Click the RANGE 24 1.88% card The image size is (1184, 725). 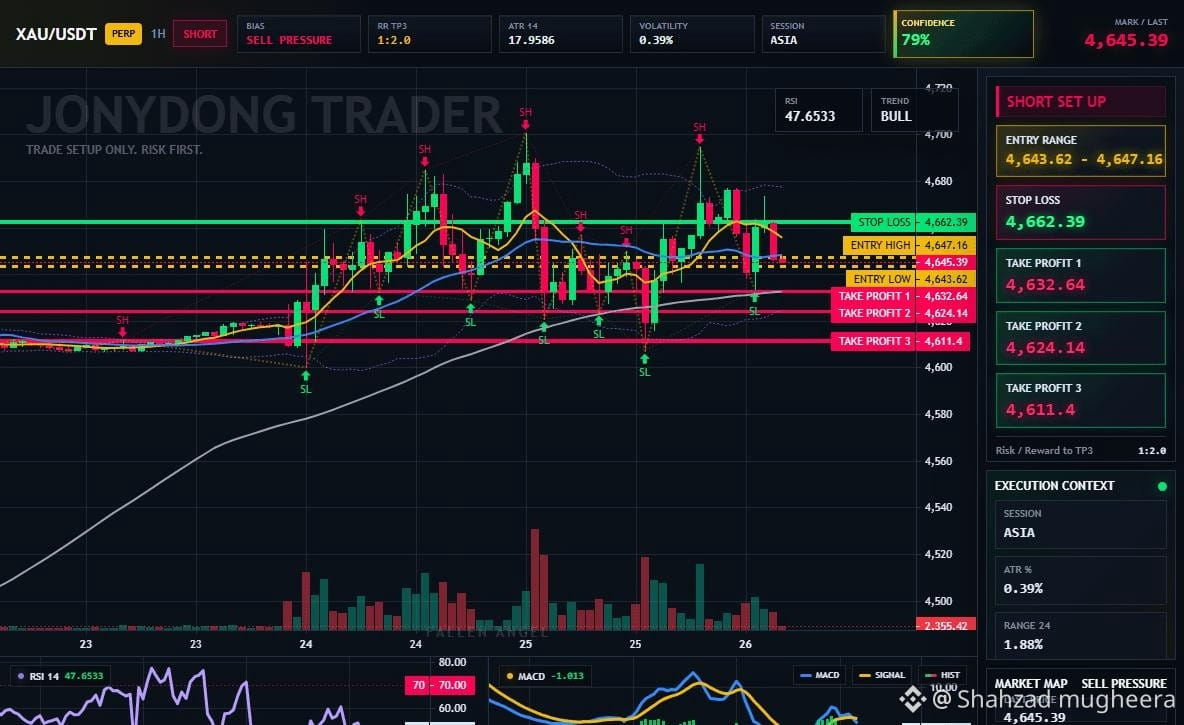pos(1081,636)
